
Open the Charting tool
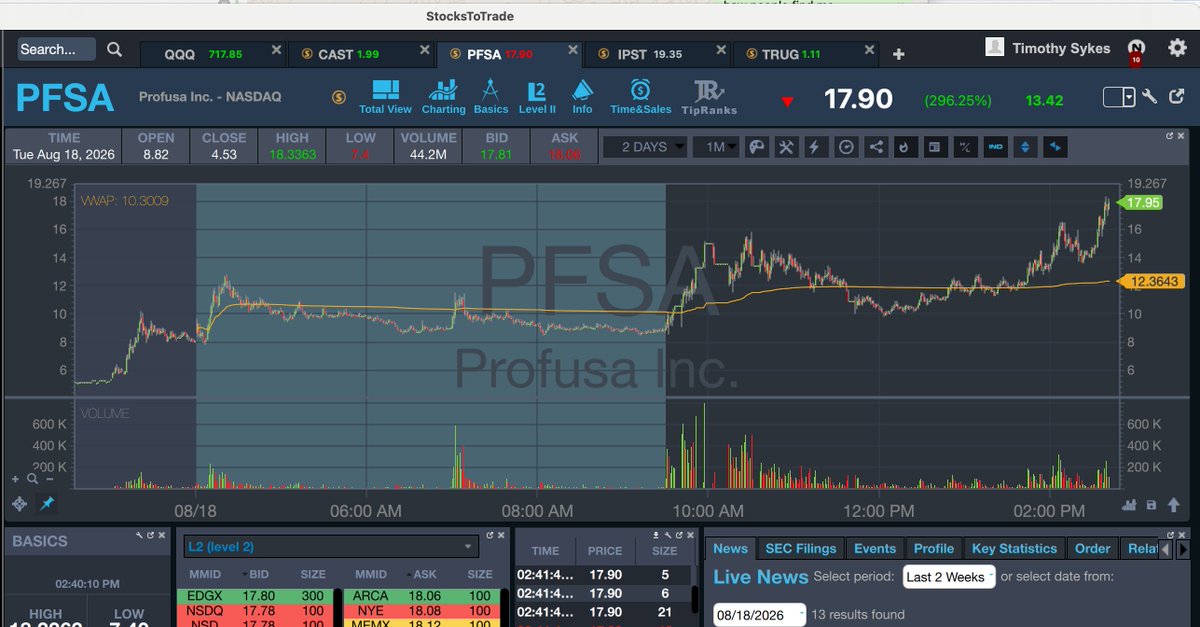(x=443, y=96)
